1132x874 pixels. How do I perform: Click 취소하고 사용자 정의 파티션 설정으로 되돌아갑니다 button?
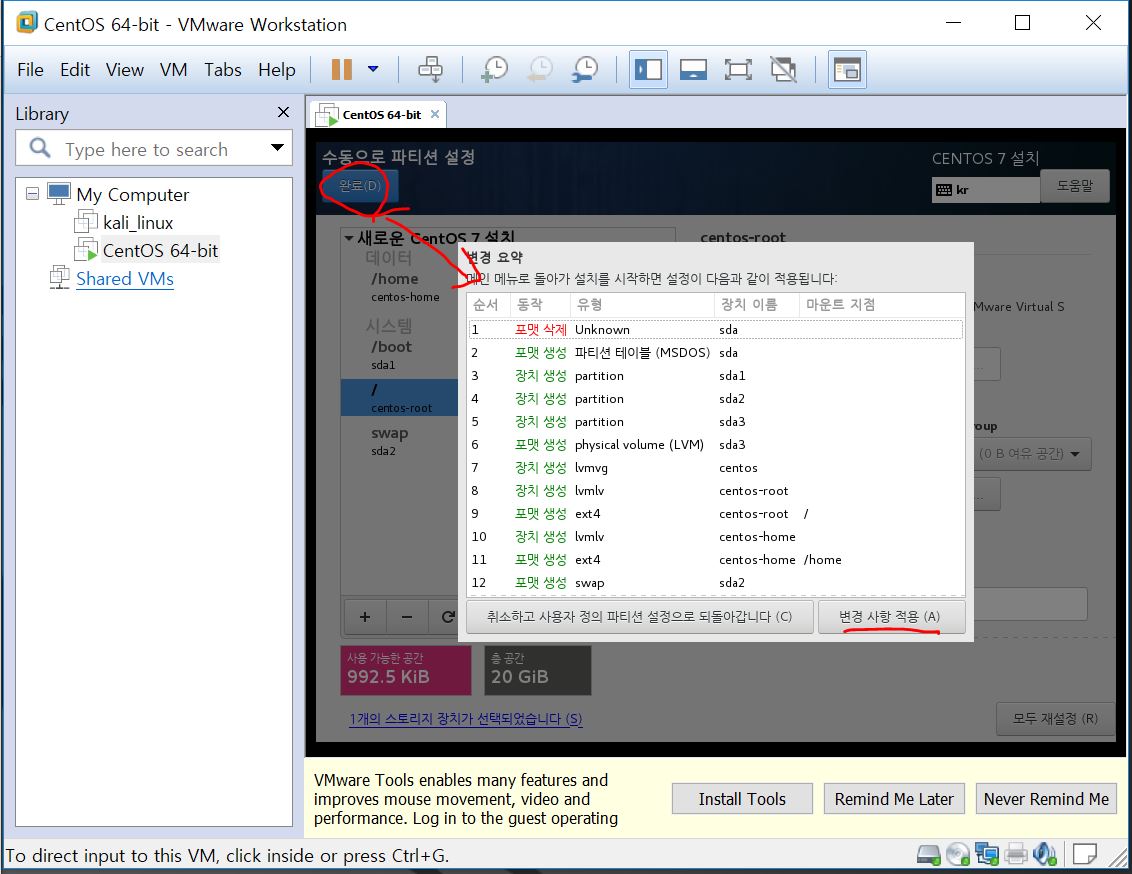(640, 617)
